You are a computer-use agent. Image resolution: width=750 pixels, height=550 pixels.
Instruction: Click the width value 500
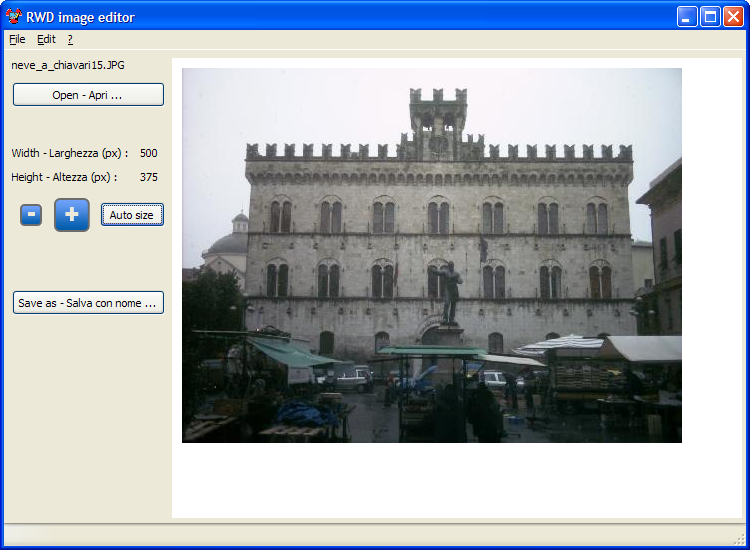[x=149, y=153]
